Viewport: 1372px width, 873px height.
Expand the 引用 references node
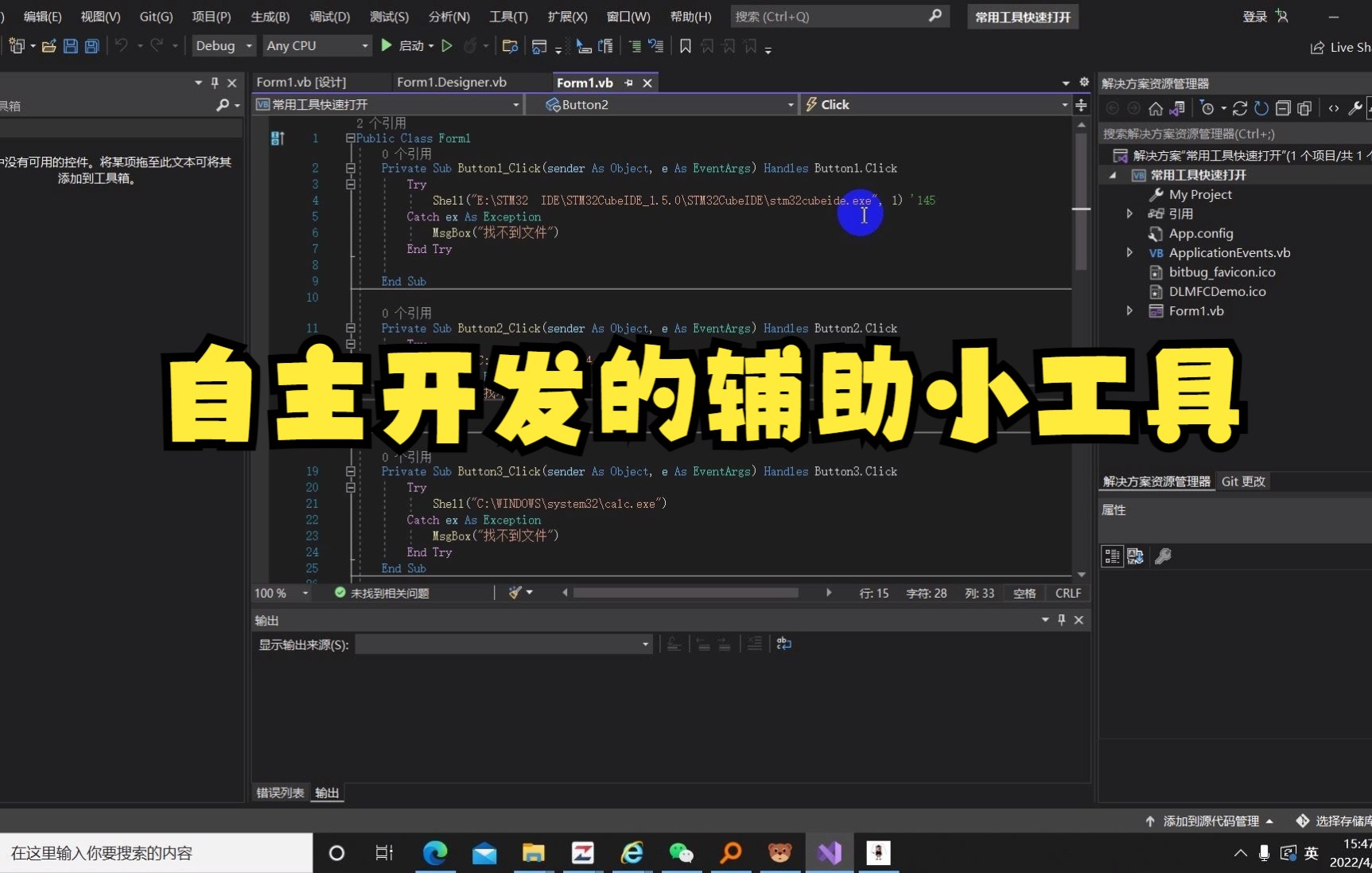1129,213
